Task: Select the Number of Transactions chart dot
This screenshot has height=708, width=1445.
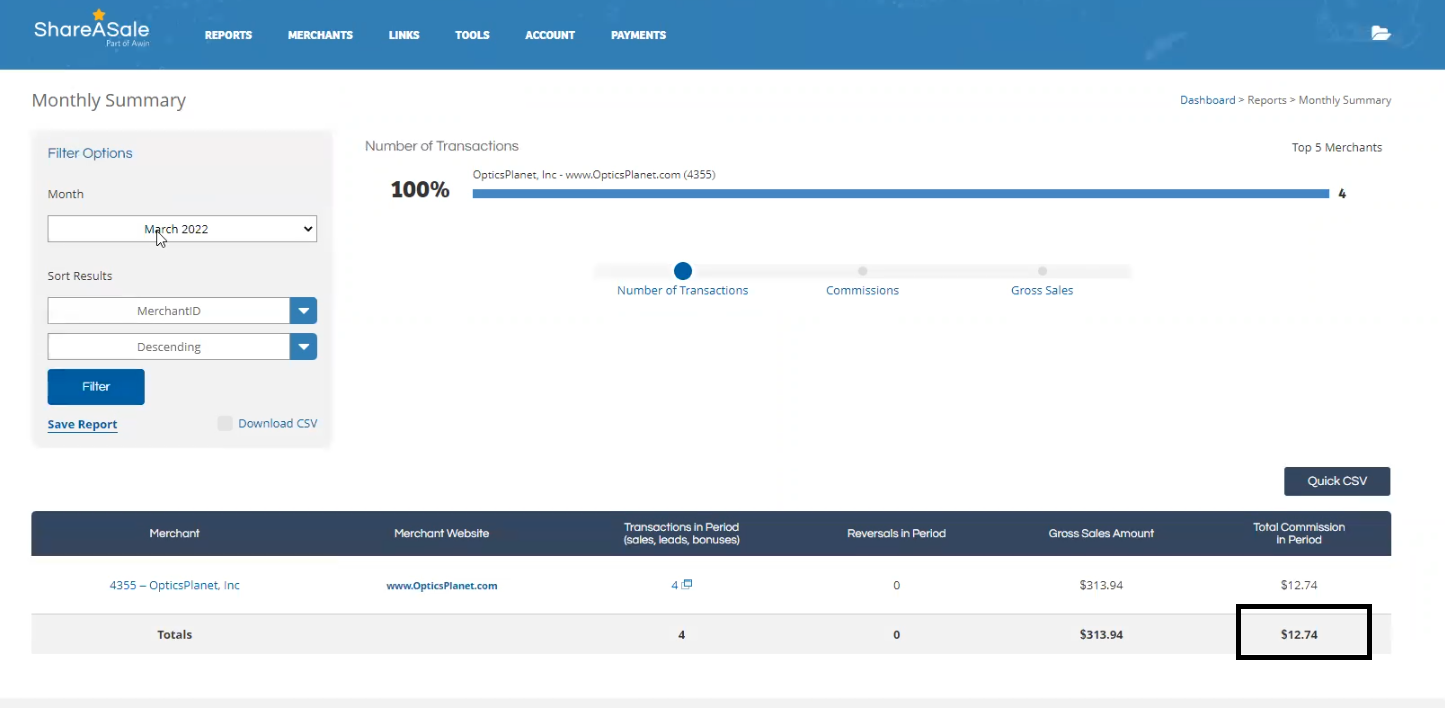Action: [x=683, y=271]
